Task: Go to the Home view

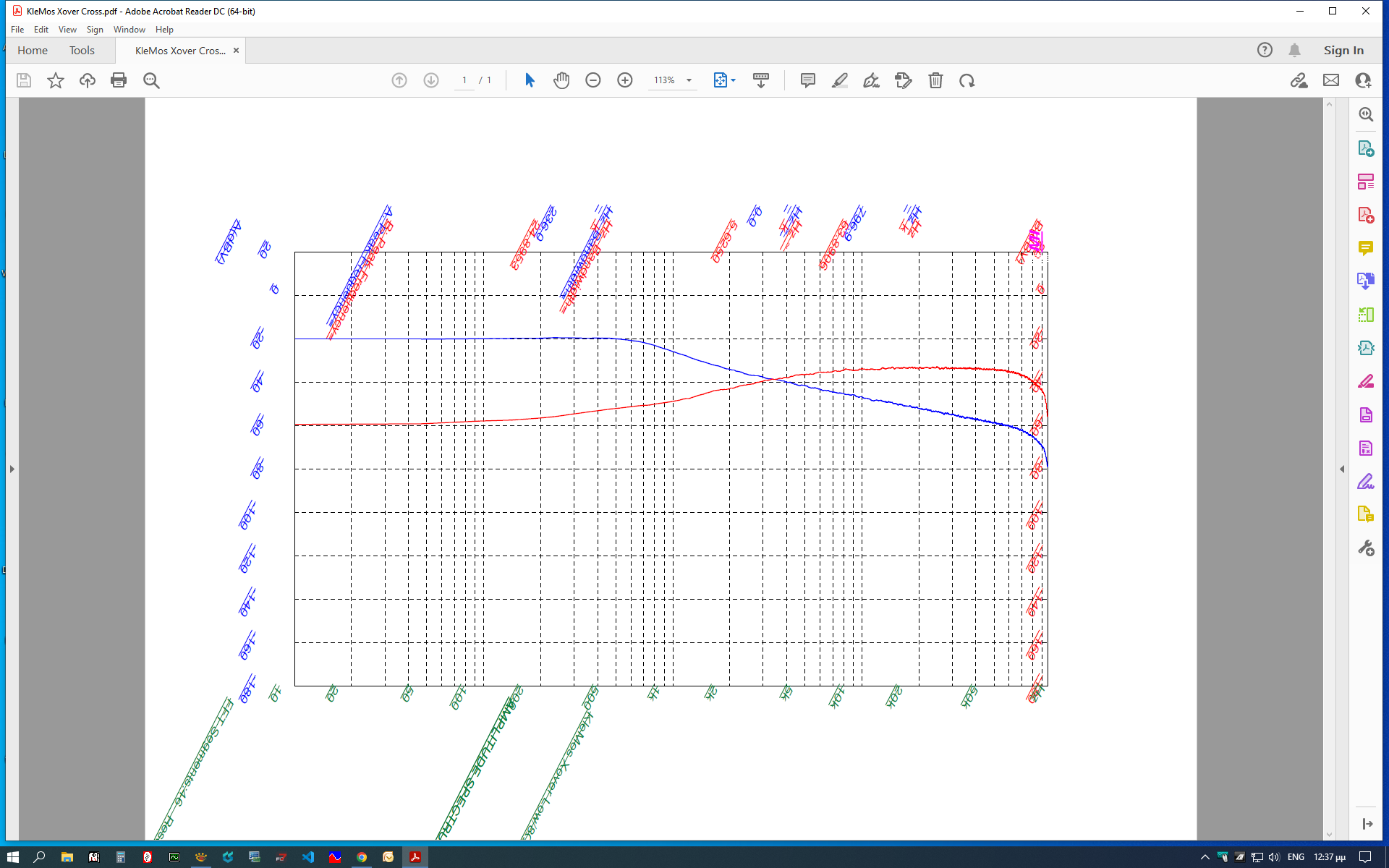Action: [x=33, y=50]
